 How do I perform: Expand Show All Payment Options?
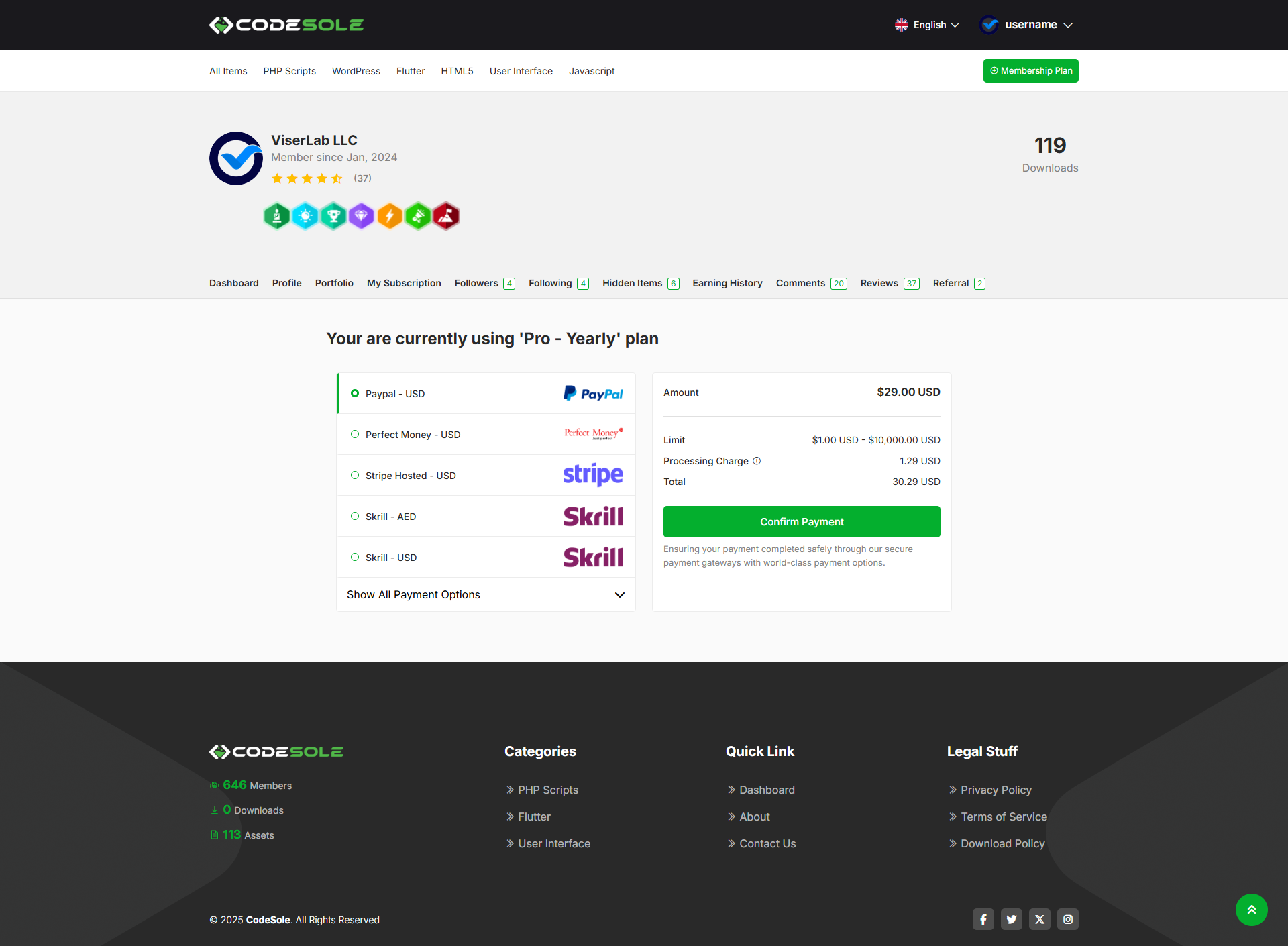point(486,594)
